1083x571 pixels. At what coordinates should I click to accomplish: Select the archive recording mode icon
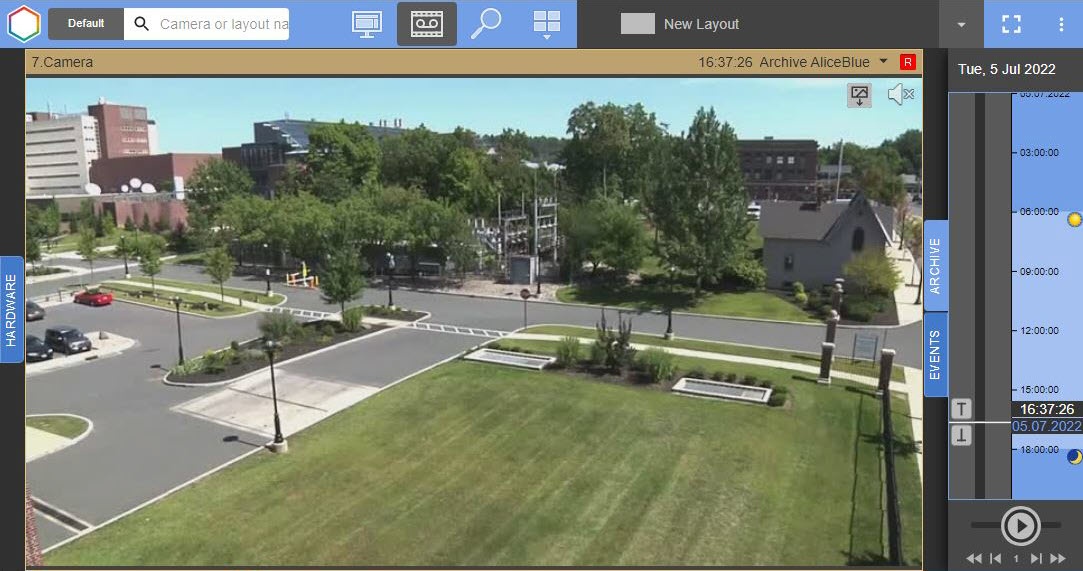coord(427,24)
